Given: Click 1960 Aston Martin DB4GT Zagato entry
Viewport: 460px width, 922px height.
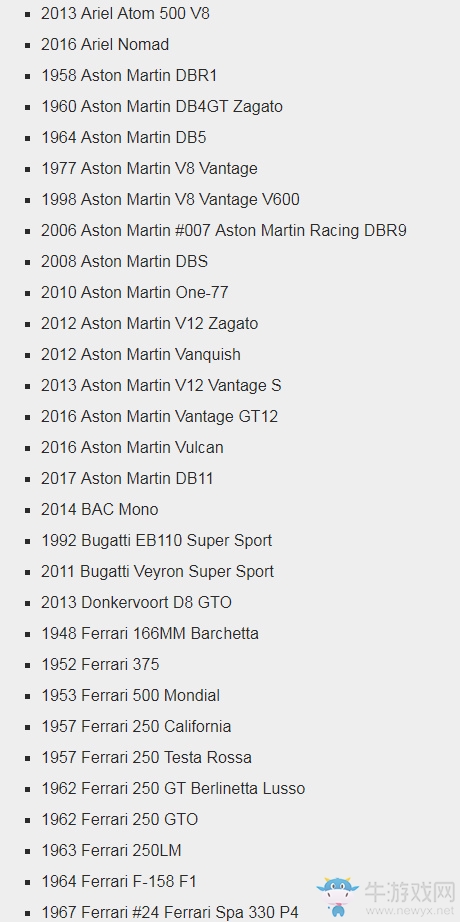Looking at the screenshot, I should click(x=162, y=106).
